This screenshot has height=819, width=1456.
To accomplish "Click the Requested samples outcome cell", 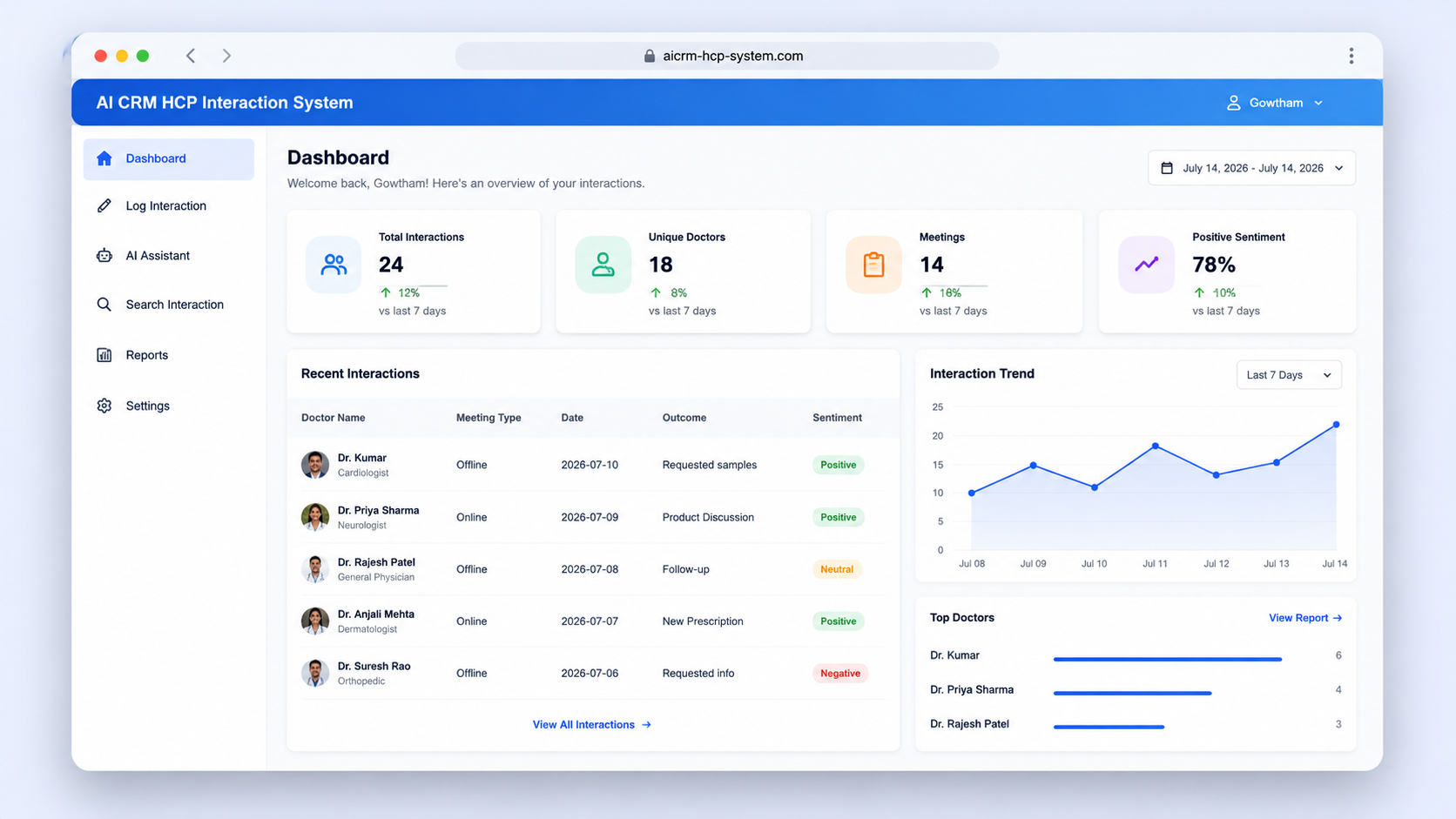I will point(710,465).
